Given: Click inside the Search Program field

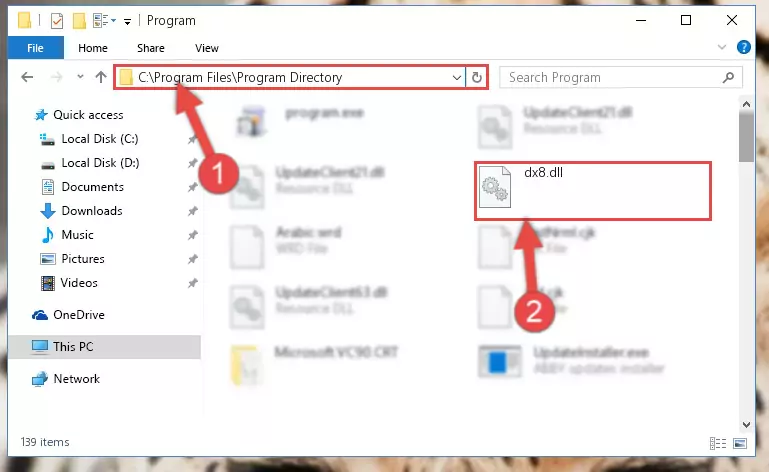Looking at the screenshot, I should click(x=613, y=78).
